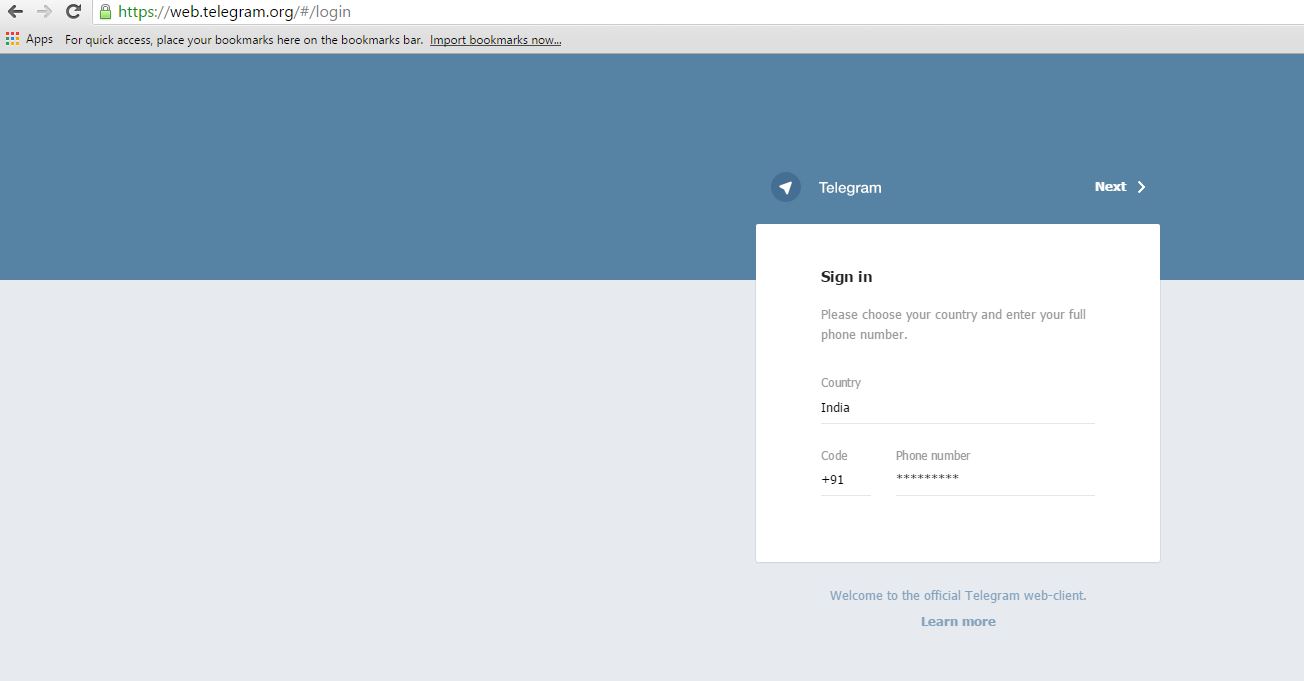Click 'For quick access' bookmarks bar text
The width and height of the screenshot is (1304, 681).
(x=244, y=40)
